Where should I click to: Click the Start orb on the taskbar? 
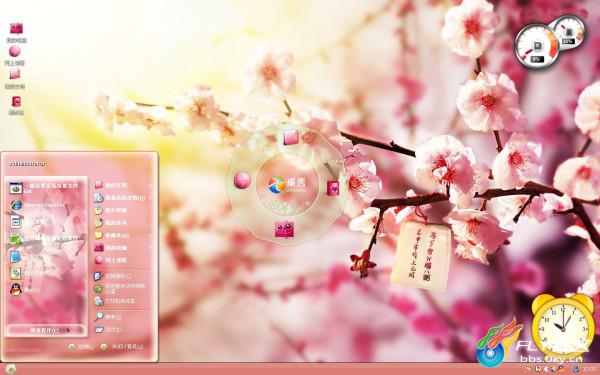pos(10,369)
